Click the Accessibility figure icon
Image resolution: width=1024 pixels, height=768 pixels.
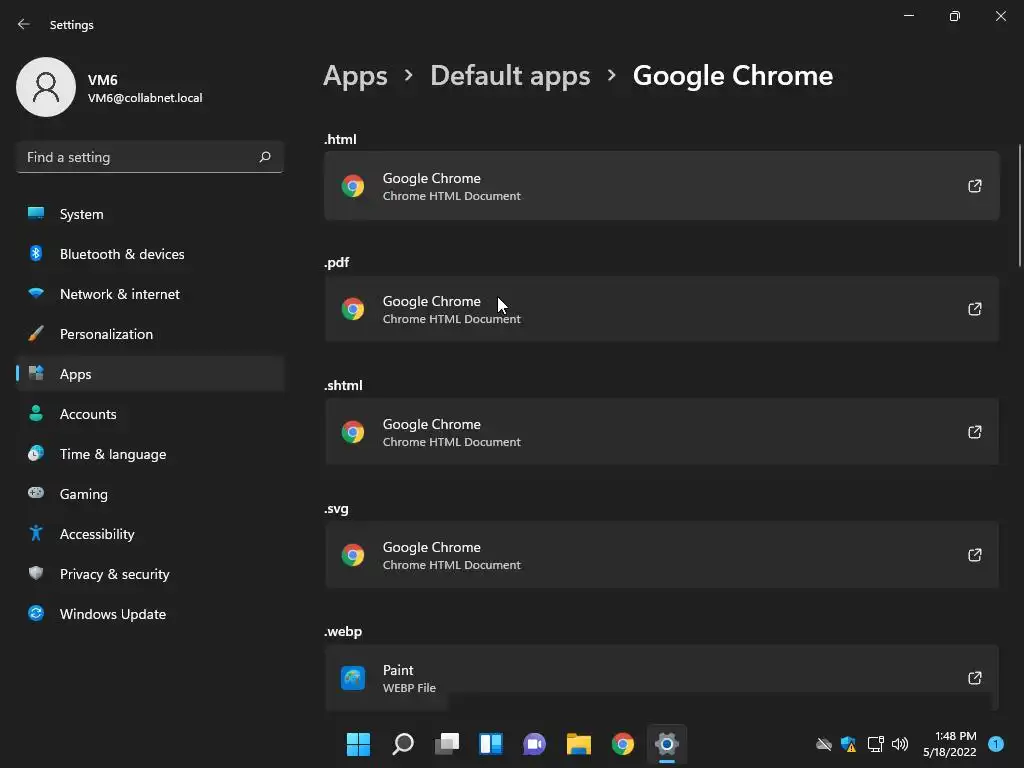click(36, 533)
